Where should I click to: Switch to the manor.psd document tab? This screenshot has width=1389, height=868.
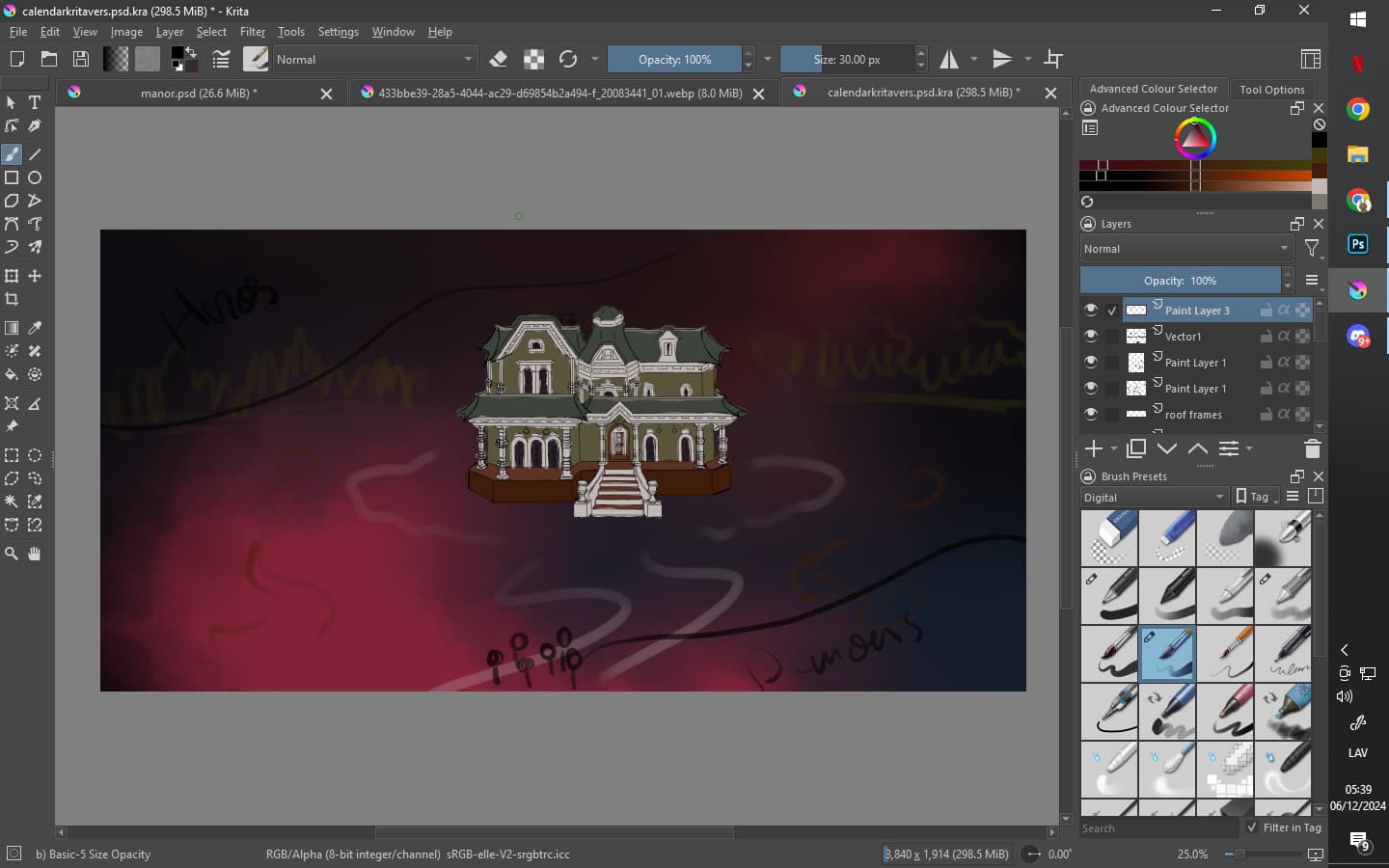click(x=199, y=94)
